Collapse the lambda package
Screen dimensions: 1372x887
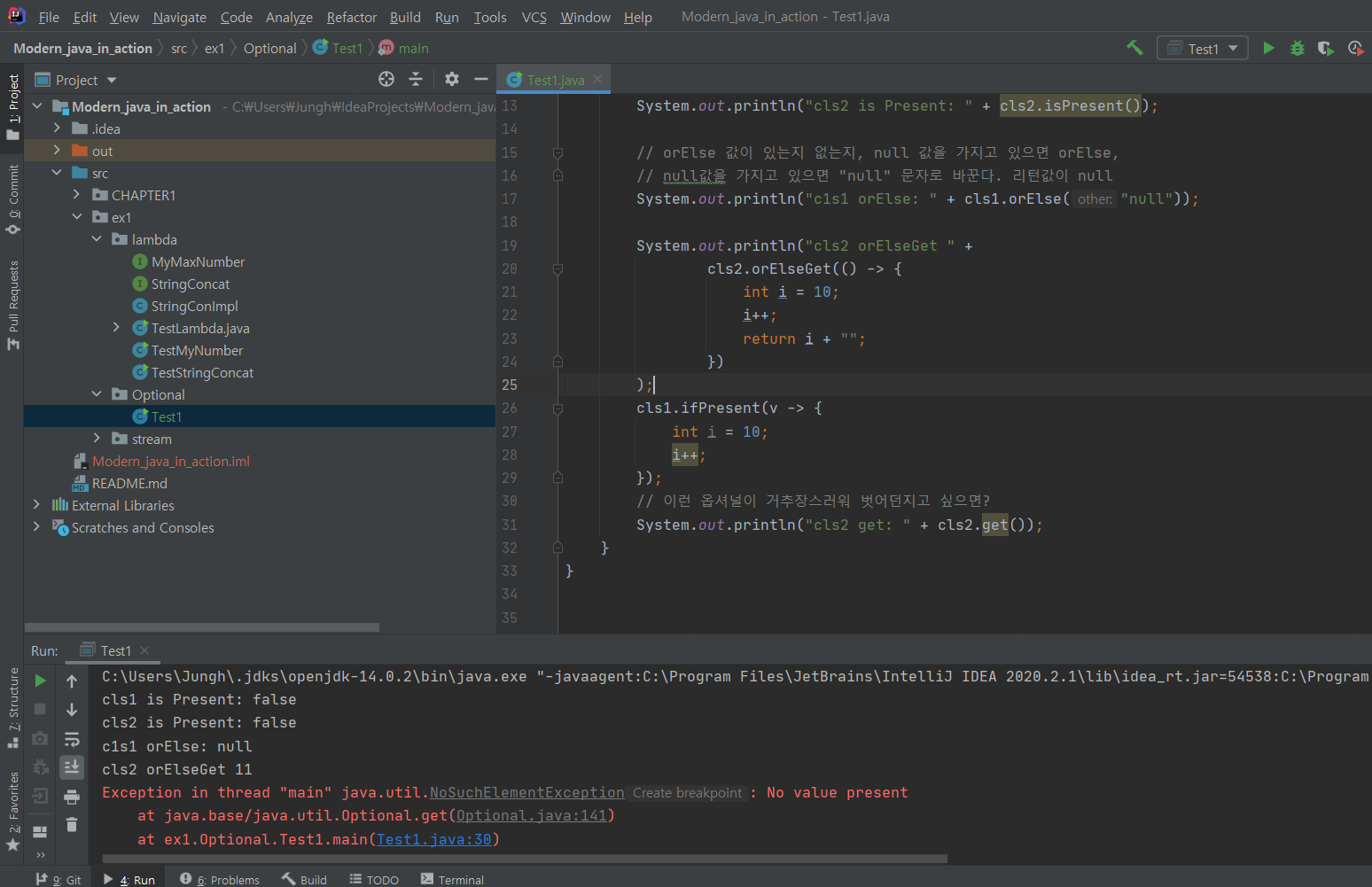(97, 239)
